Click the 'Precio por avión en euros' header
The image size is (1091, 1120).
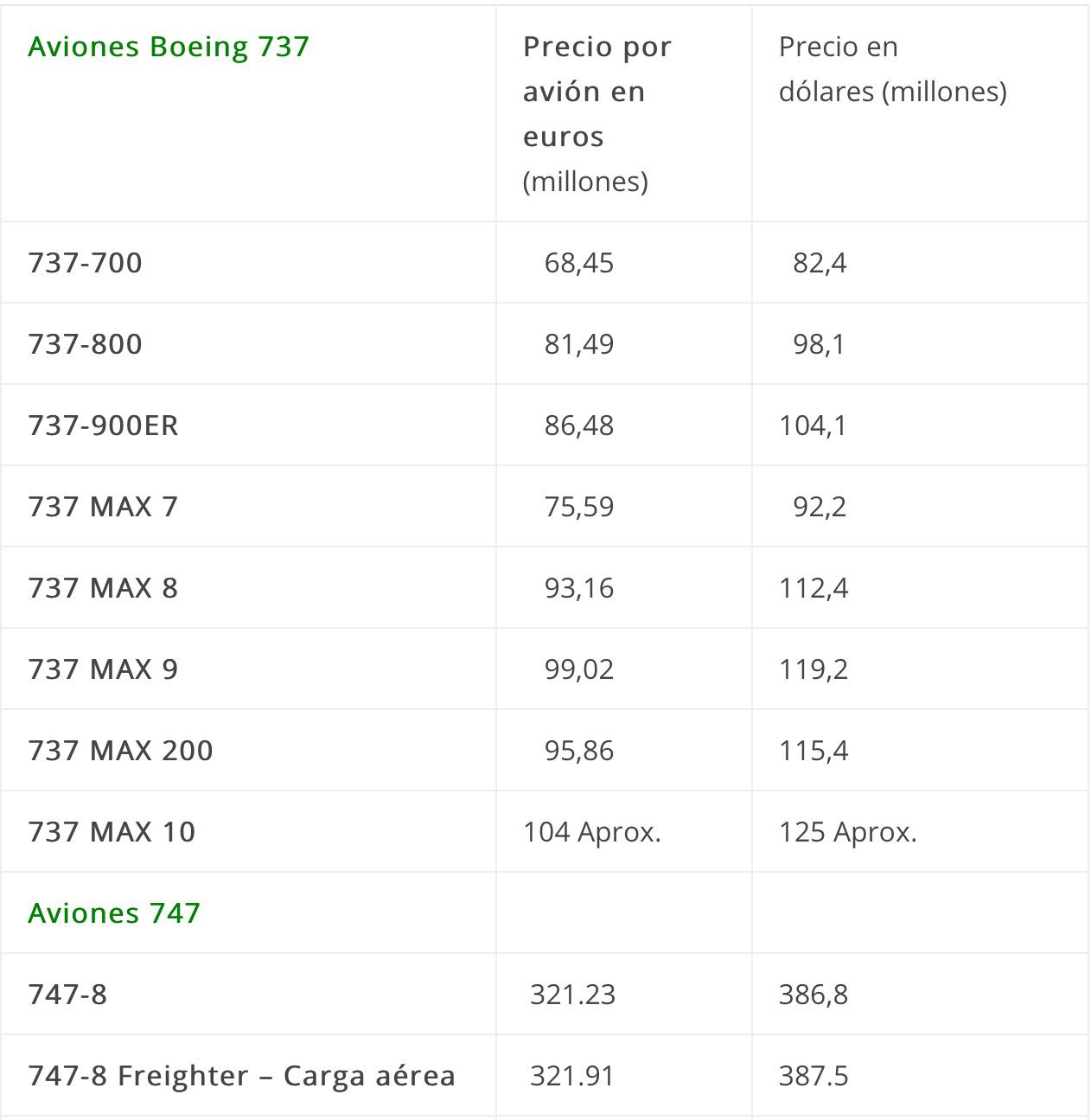(x=597, y=92)
